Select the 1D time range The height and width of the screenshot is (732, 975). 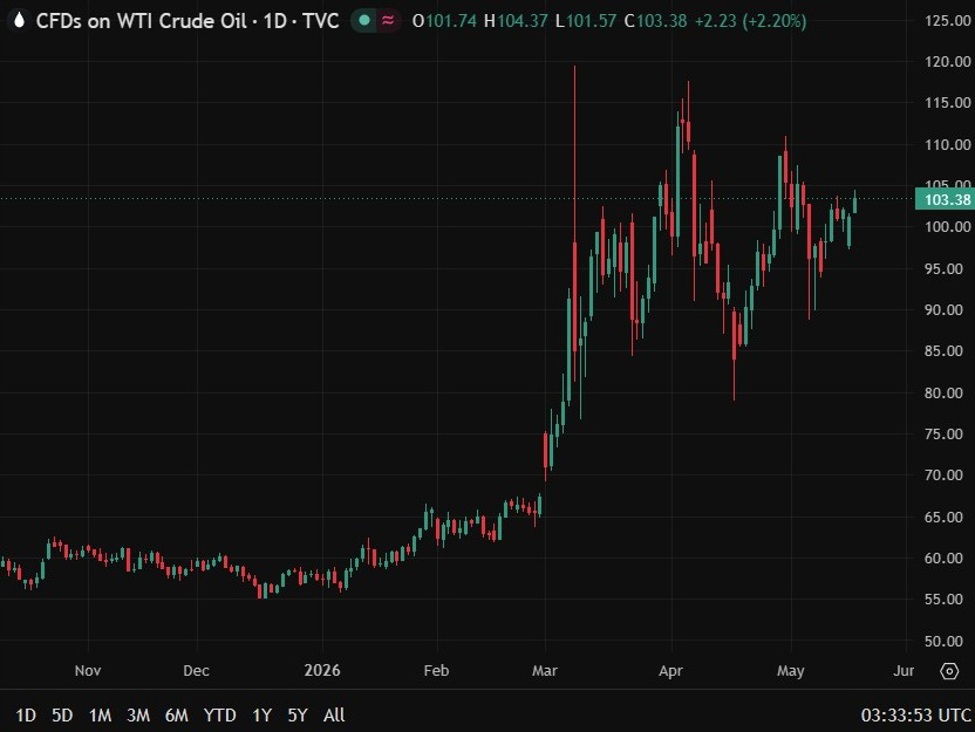pyautogui.click(x=25, y=715)
